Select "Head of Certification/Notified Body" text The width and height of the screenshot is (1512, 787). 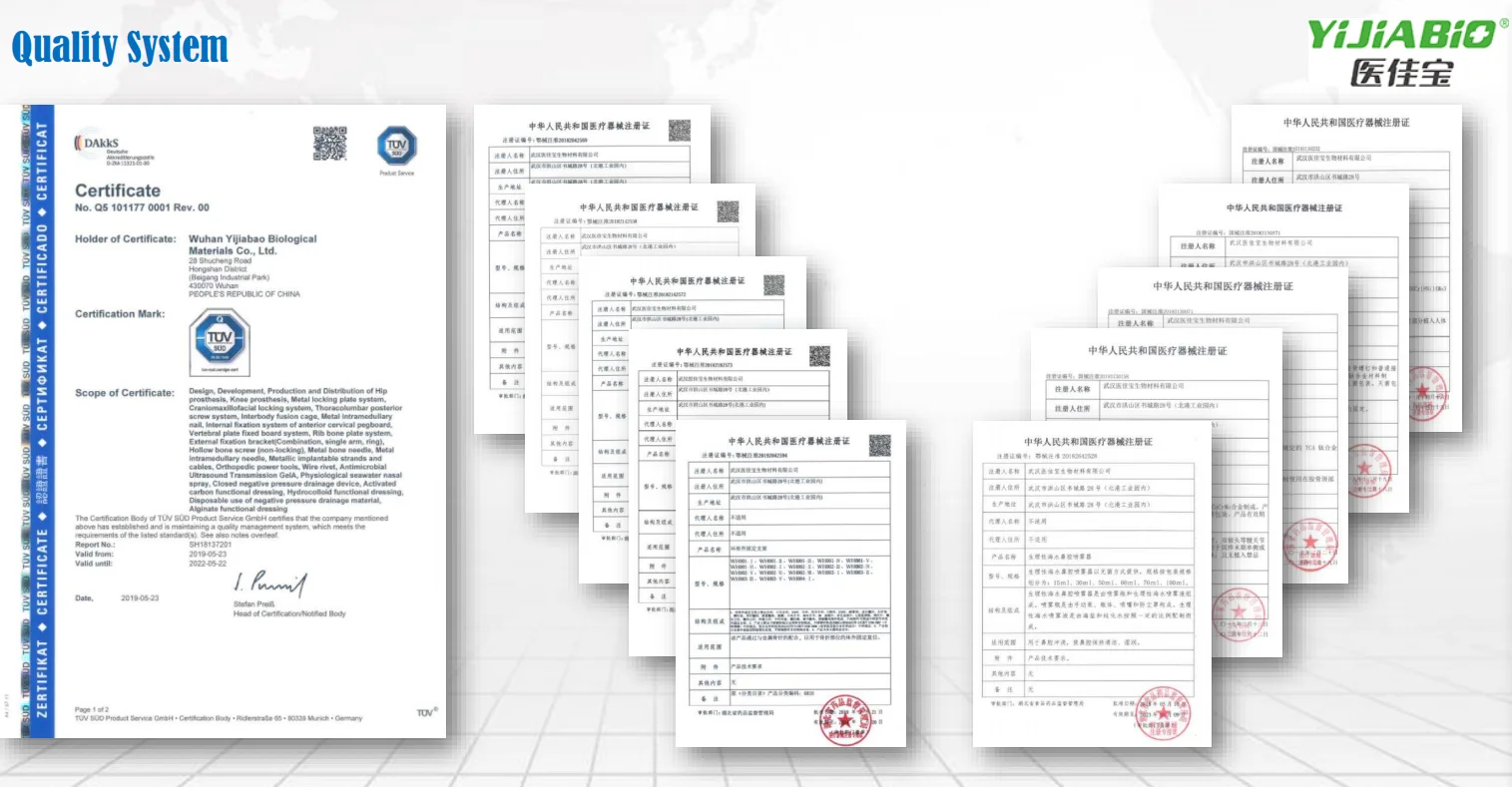pos(289,613)
